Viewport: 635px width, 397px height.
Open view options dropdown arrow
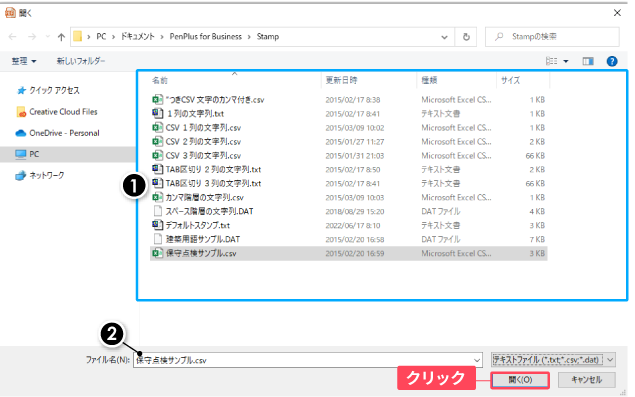pos(566,61)
